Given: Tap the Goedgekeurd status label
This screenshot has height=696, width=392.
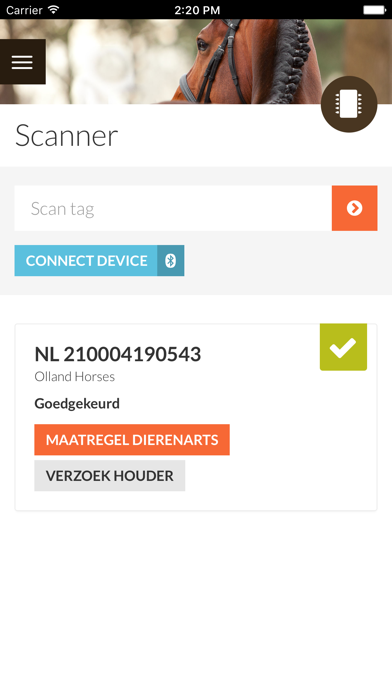Looking at the screenshot, I should tap(77, 404).
